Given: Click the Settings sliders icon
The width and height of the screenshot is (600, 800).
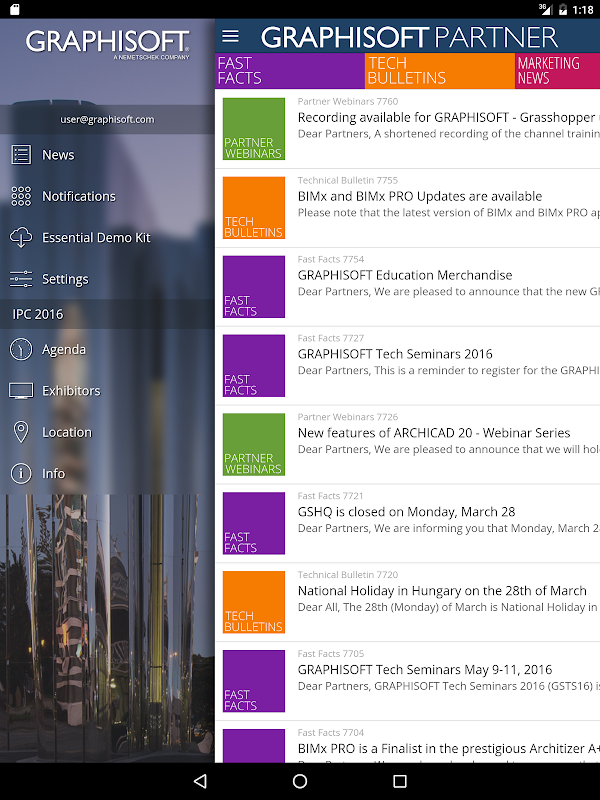Looking at the screenshot, I should 21,279.
